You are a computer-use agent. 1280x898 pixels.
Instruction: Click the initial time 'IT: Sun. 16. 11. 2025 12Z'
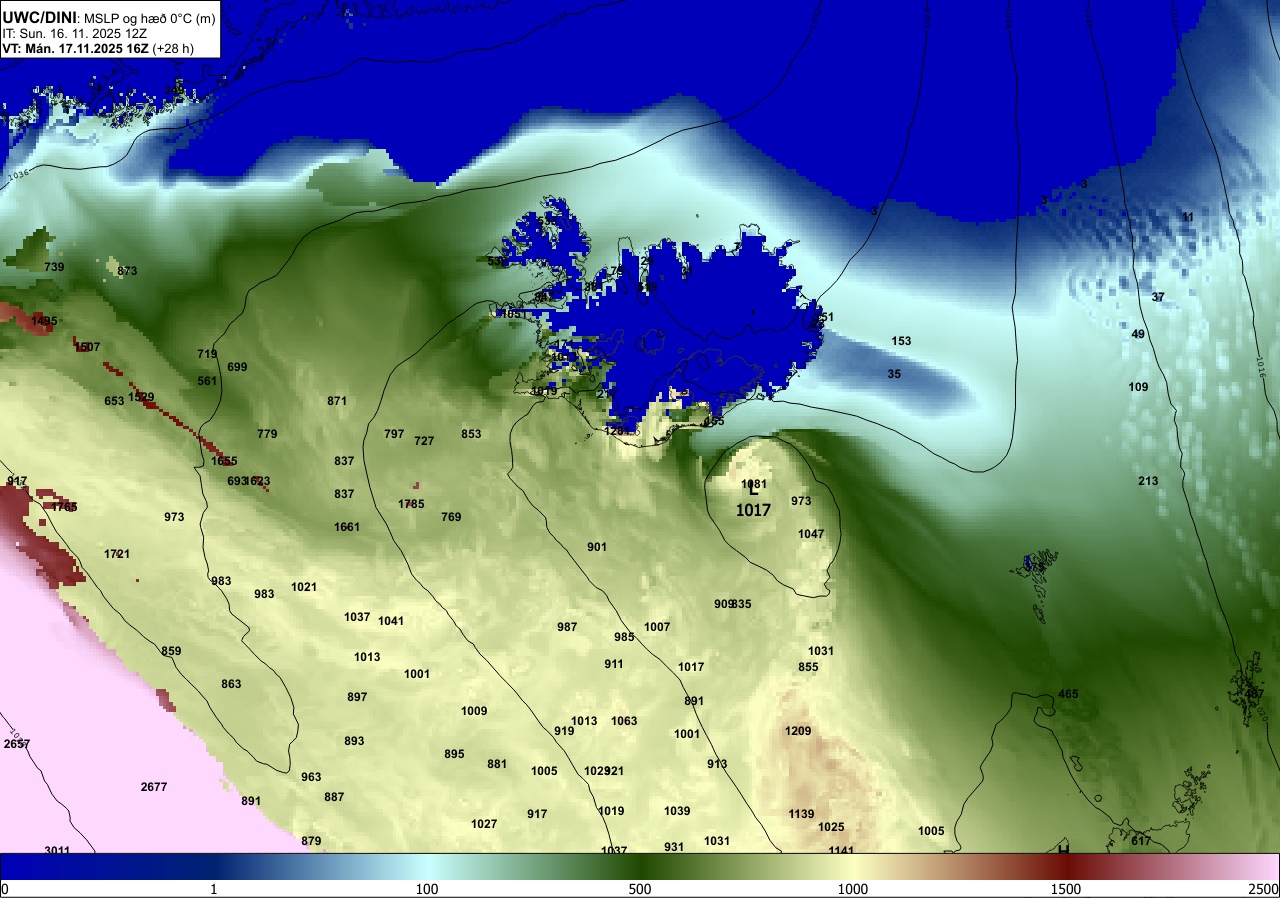click(74, 33)
